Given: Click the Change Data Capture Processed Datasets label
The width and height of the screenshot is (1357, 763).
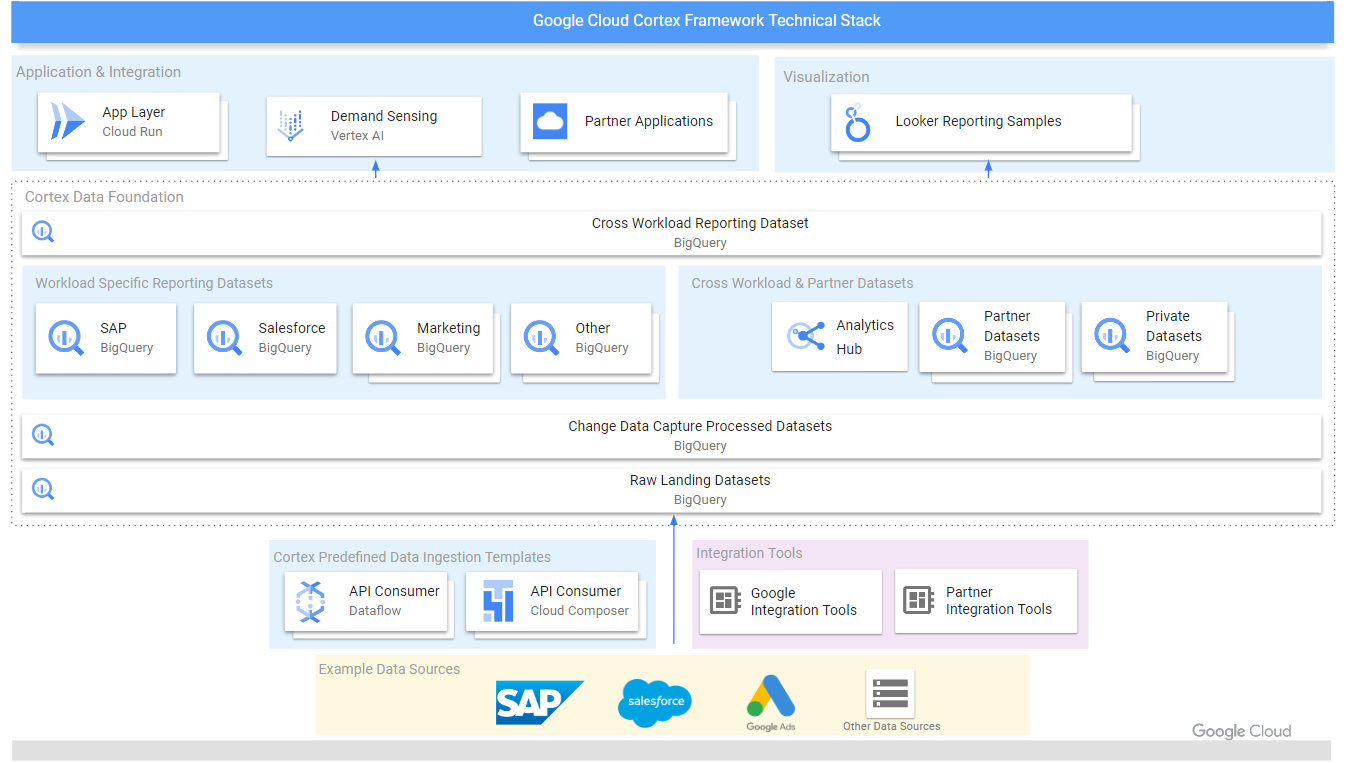Looking at the screenshot, I should pos(700,426).
